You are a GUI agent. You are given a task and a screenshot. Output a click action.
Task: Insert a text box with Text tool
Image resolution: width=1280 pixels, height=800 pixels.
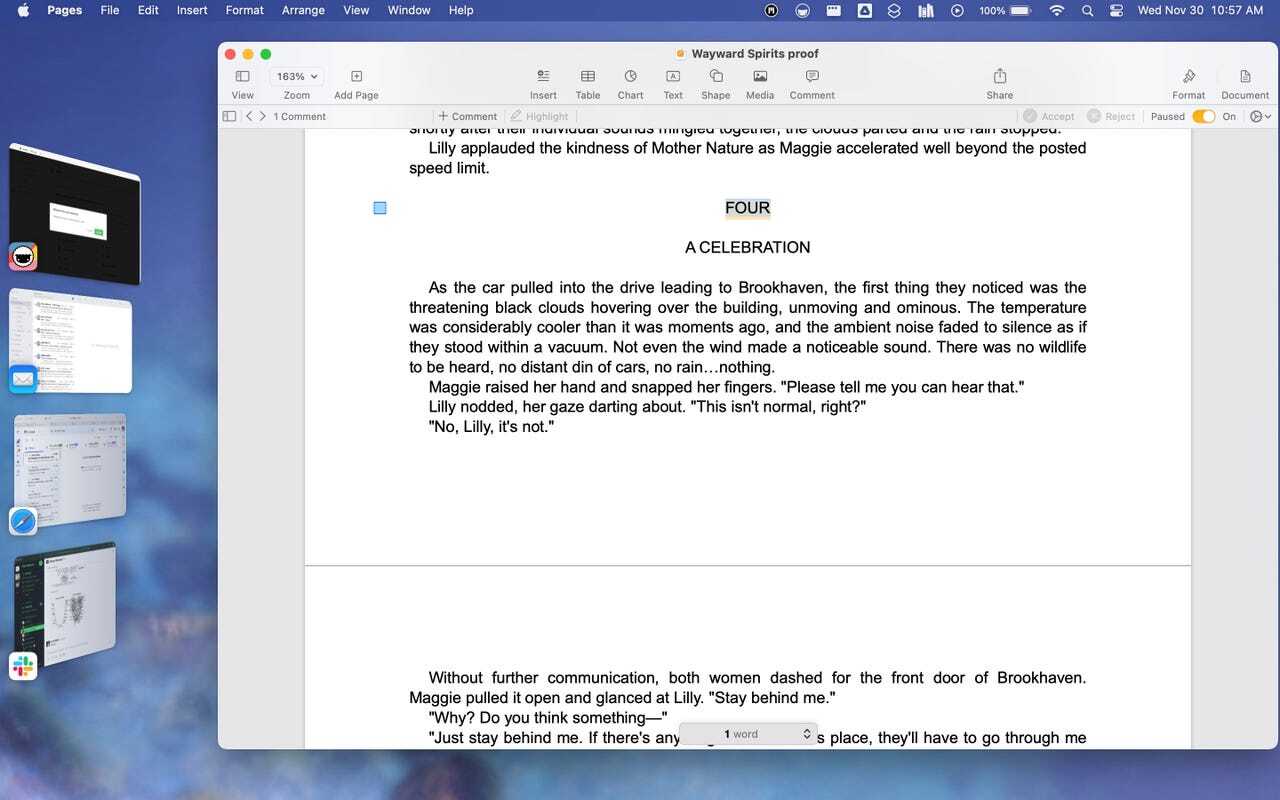point(673,83)
